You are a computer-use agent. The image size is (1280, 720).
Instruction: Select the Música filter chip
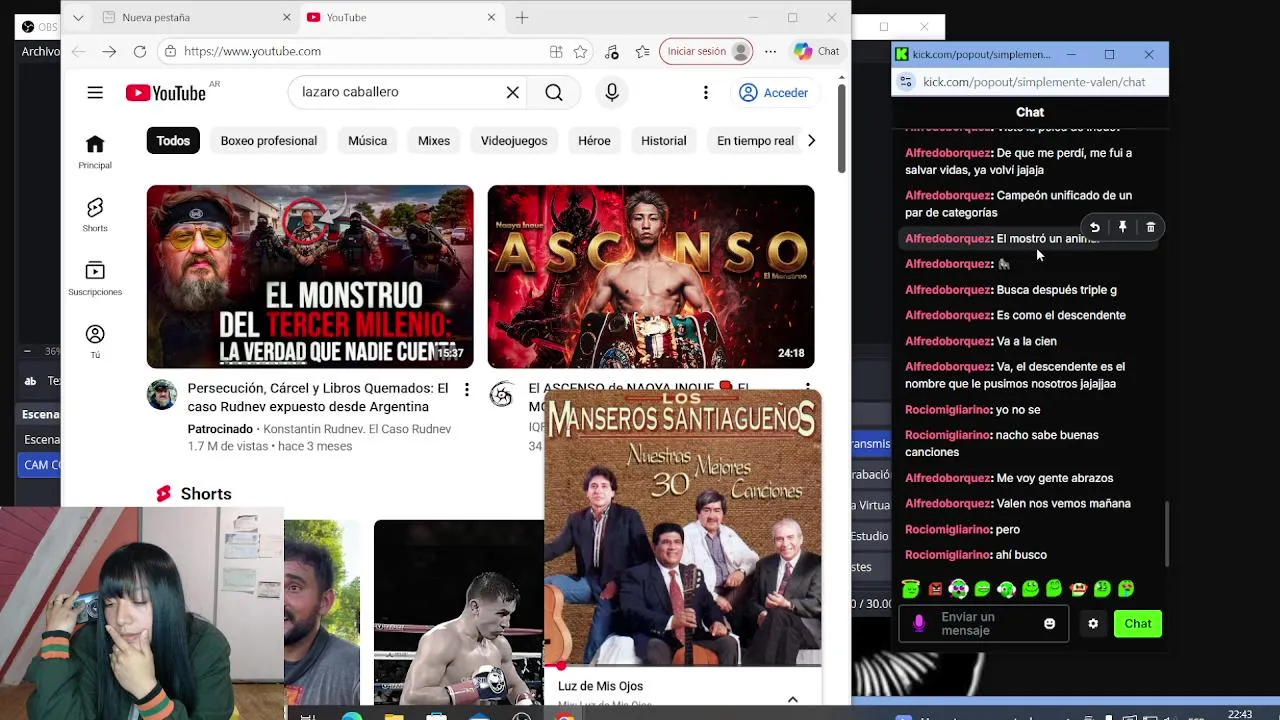367,141
